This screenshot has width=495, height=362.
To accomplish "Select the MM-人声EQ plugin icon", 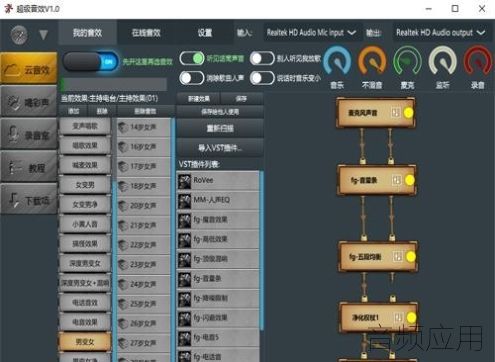I will 184,201.
